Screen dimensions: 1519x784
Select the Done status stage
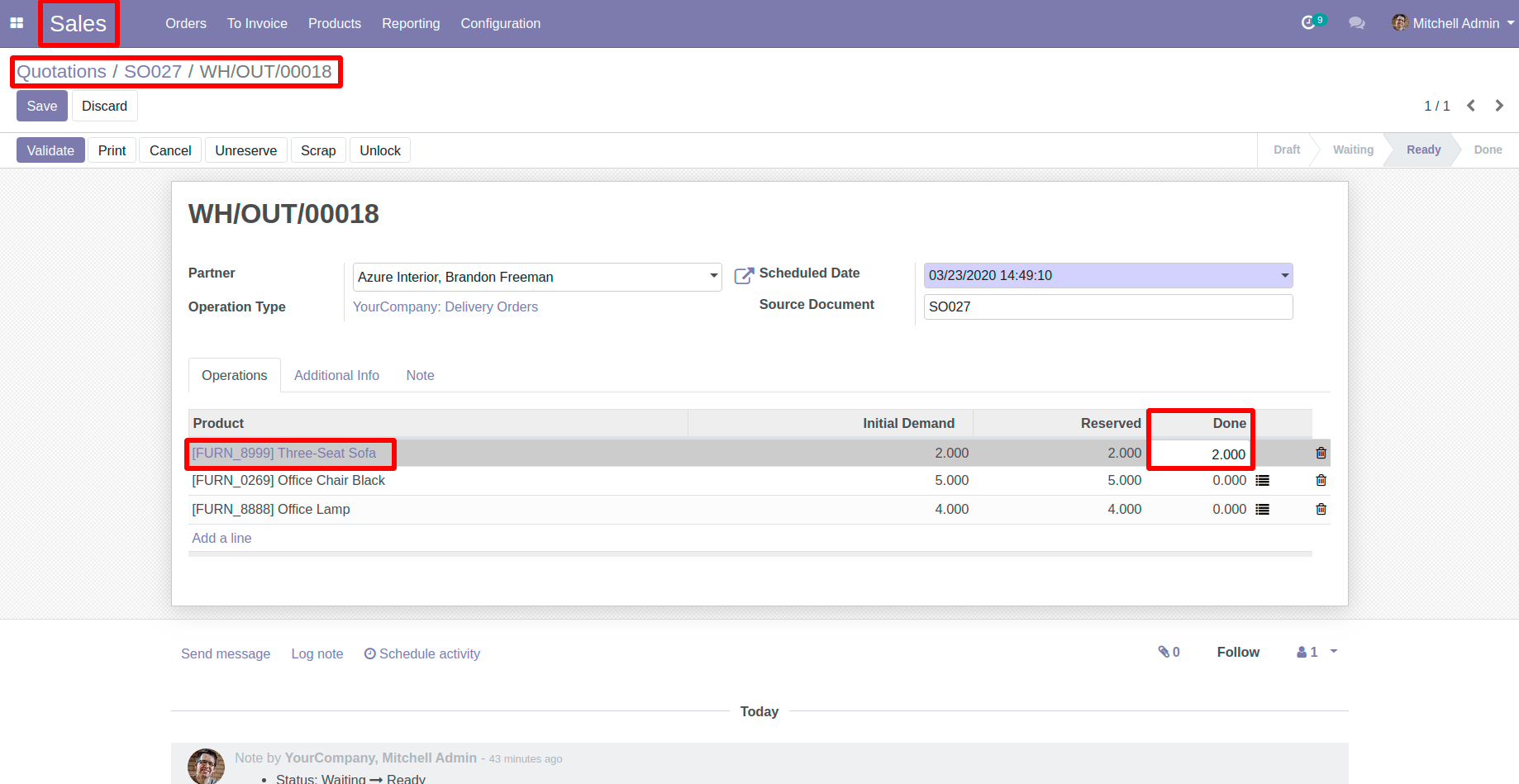[x=1488, y=150]
